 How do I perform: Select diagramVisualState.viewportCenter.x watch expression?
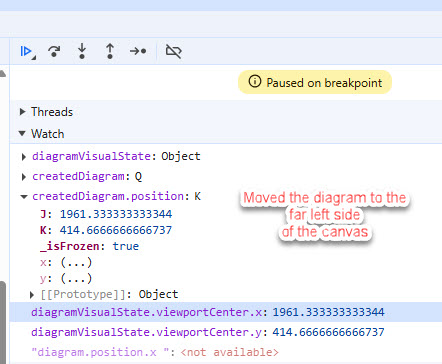point(226,312)
